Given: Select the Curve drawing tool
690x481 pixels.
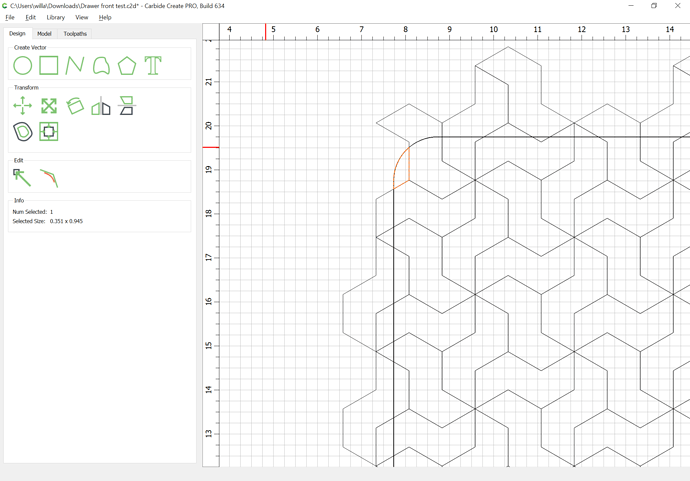Looking at the screenshot, I should click(101, 66).
